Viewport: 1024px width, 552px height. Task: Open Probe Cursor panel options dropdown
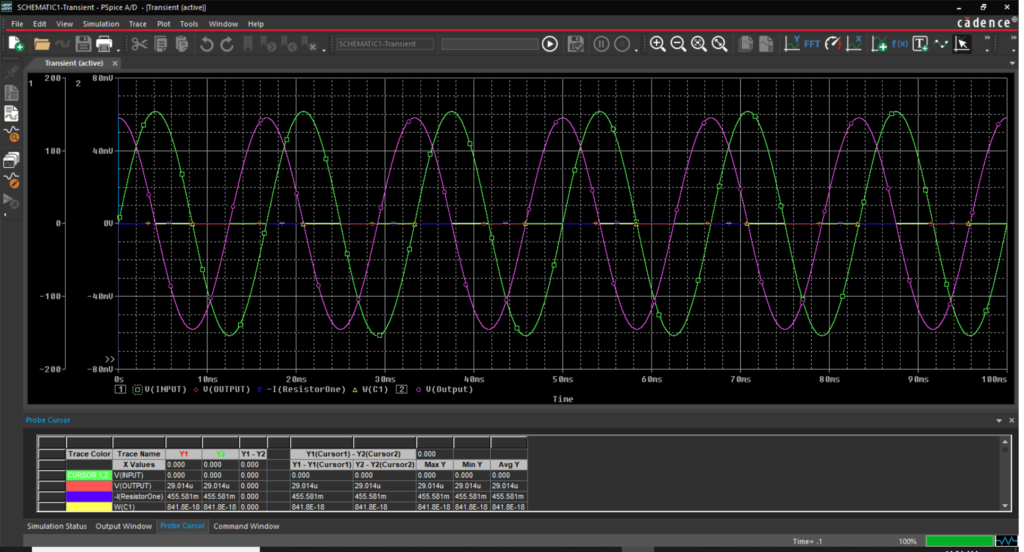pos(999,421)
